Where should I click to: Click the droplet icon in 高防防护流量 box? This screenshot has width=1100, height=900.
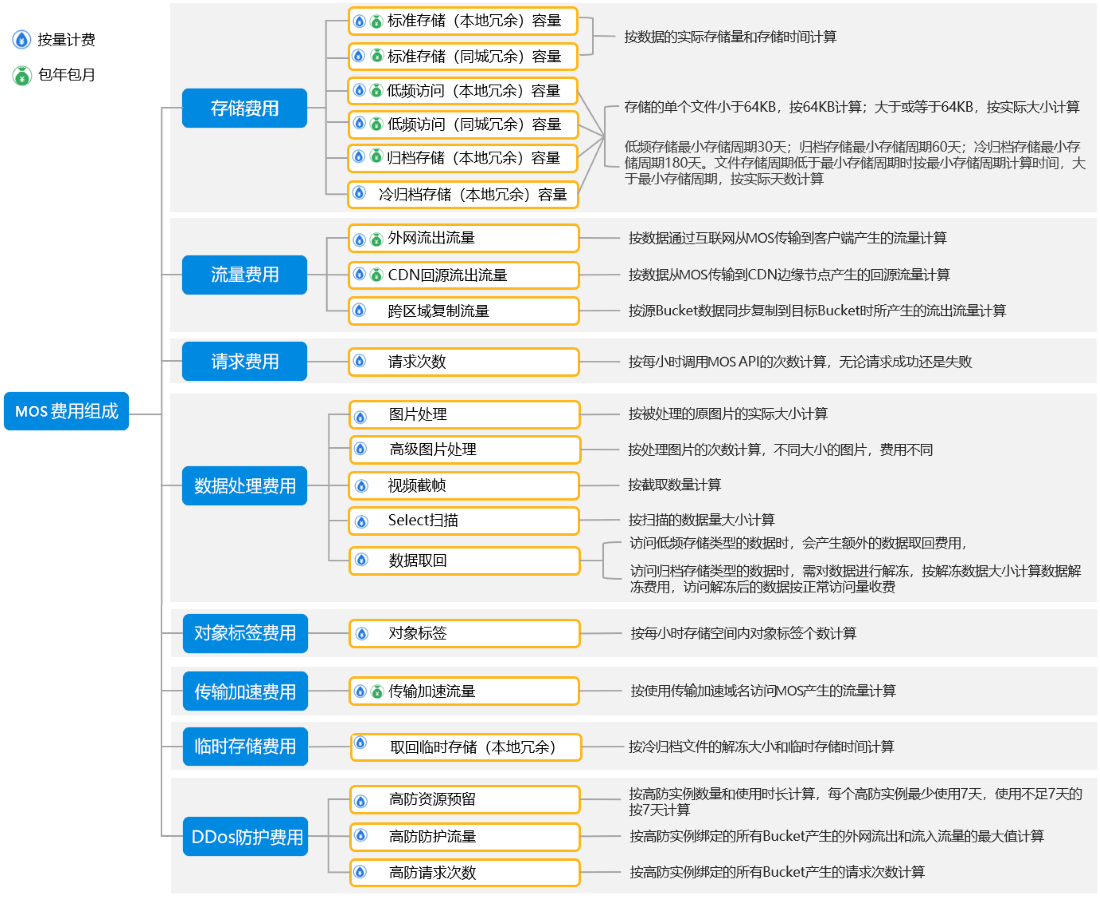click(361, 835)
